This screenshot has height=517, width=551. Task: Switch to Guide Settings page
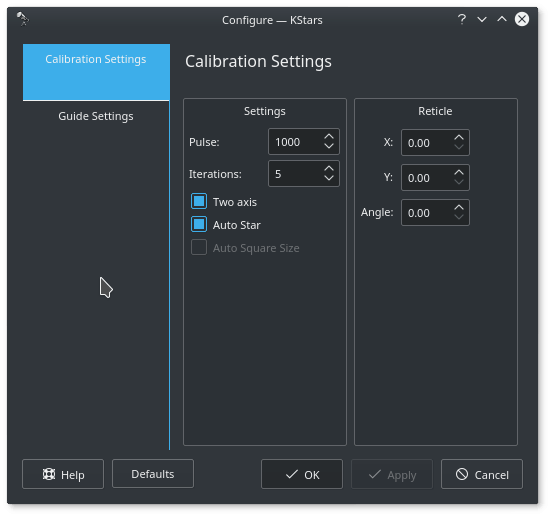[96, 116]
